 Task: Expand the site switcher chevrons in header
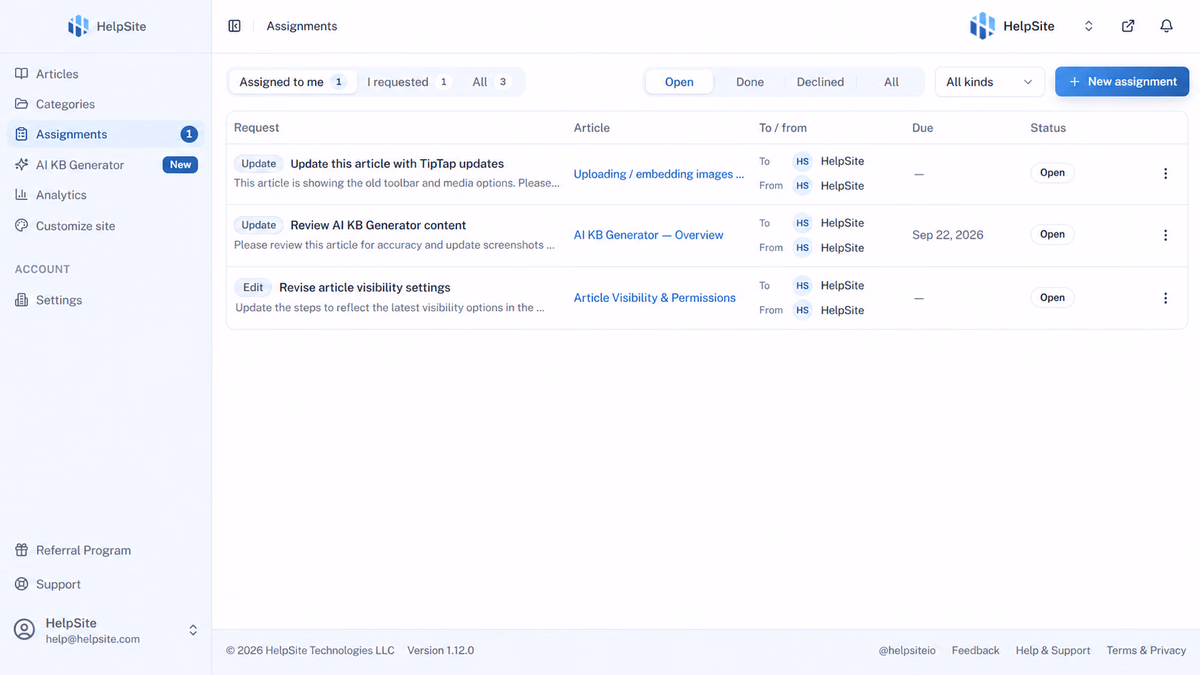[1089, 26]
